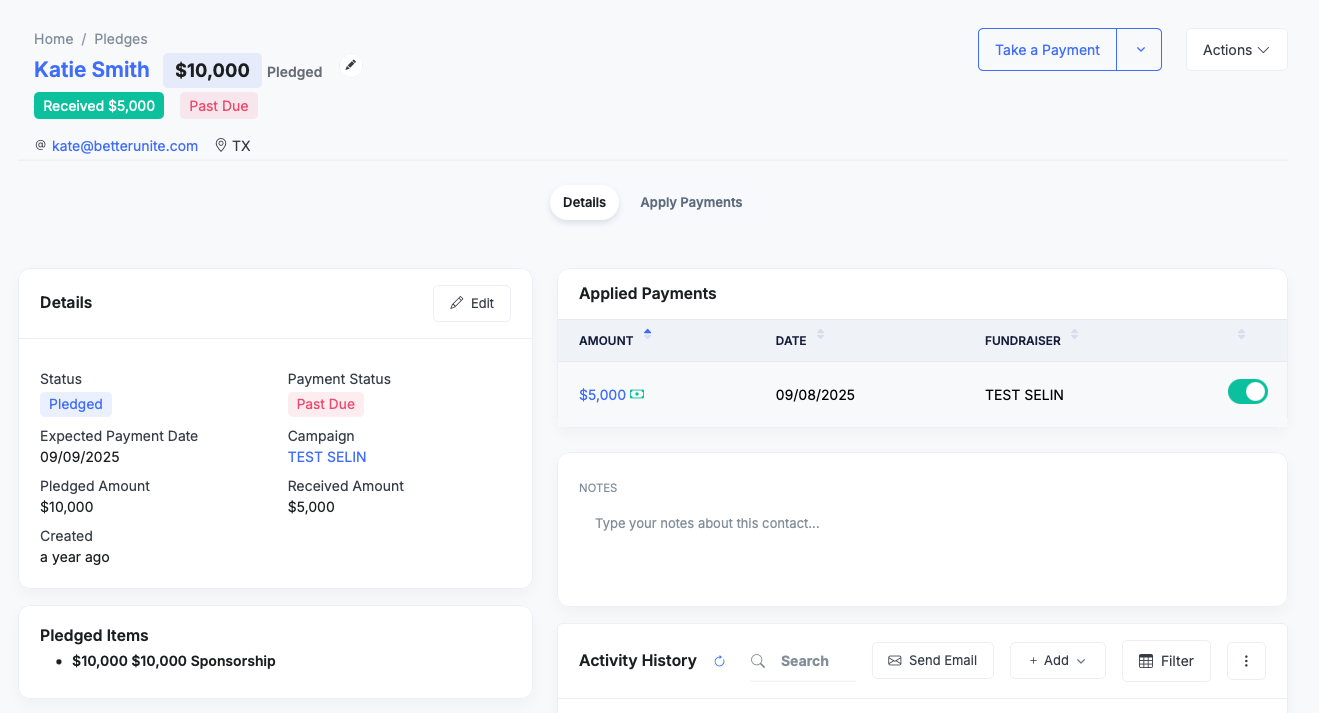Click the Past Due badge under Payment Status
This screenshot has height=713, width=1319.
coord(326,404)
